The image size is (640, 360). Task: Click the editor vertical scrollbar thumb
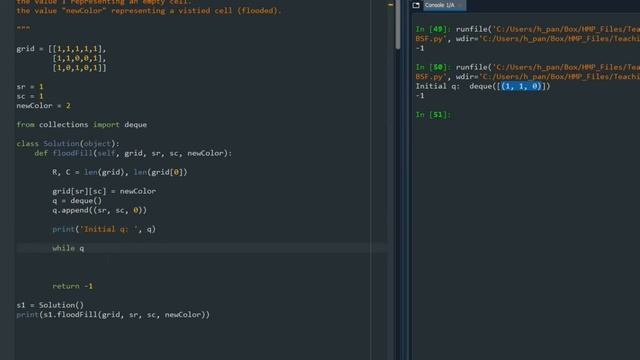coord(398,24)
